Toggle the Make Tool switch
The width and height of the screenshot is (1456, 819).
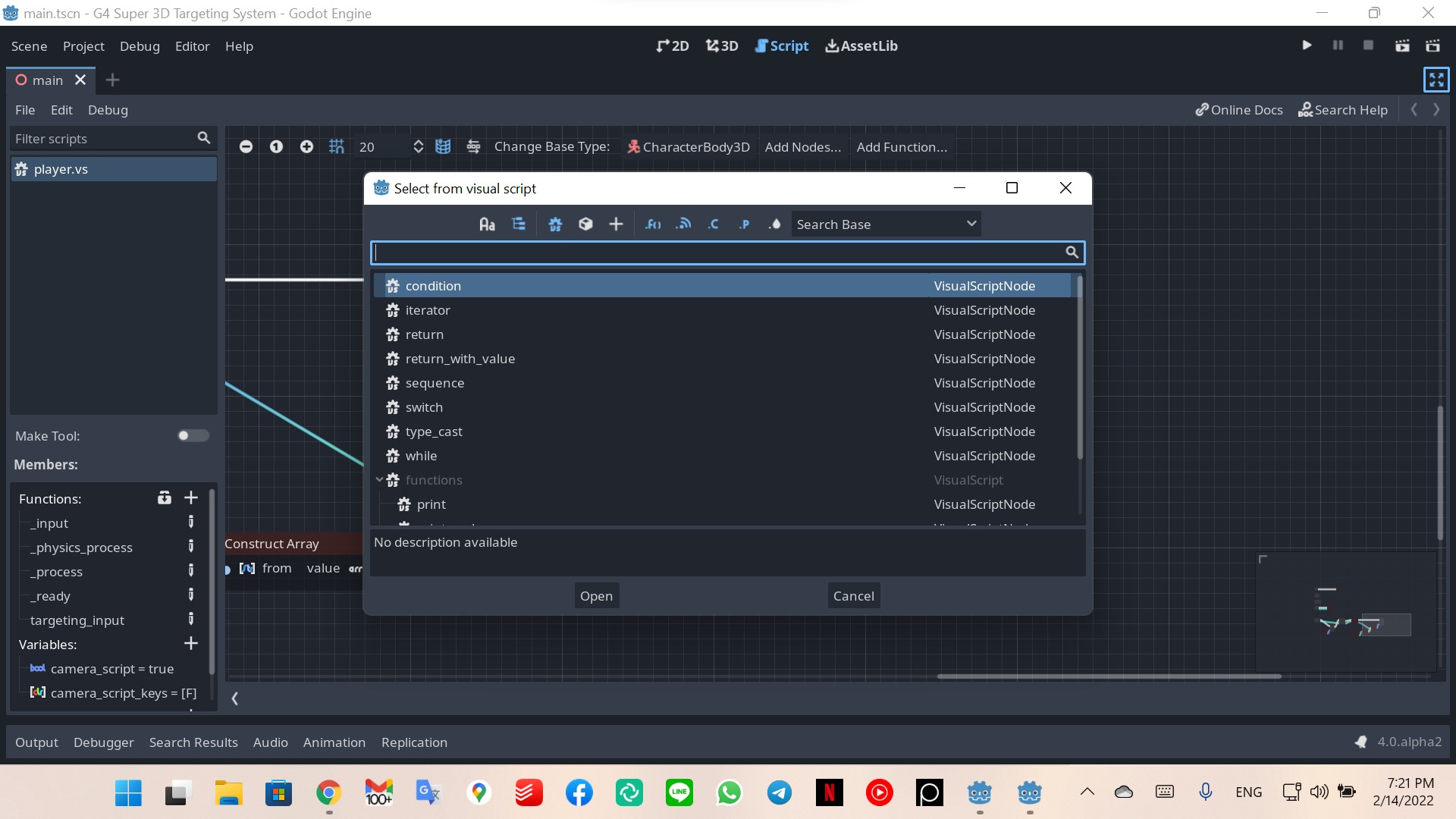click(193, 435)
